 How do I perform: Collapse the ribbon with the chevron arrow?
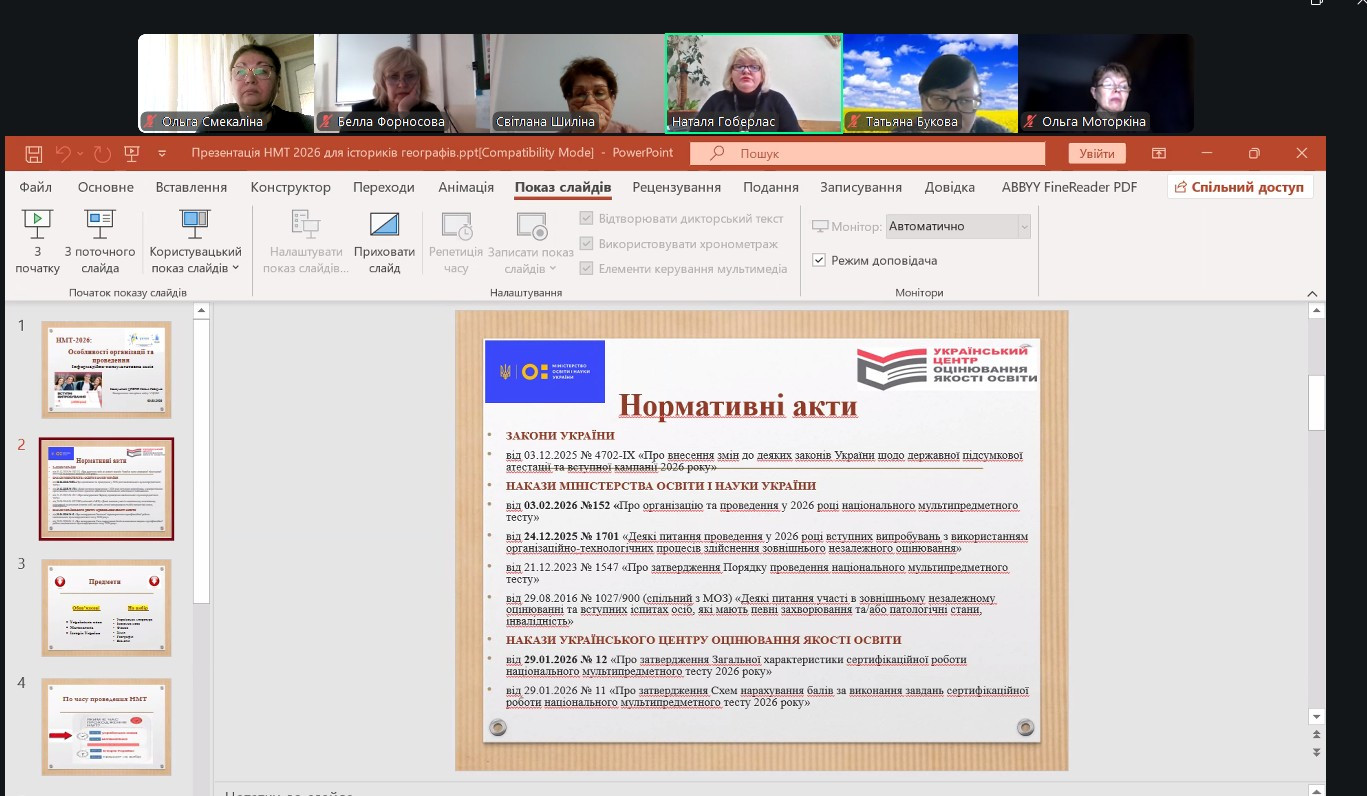click(x=1313, y=293)
